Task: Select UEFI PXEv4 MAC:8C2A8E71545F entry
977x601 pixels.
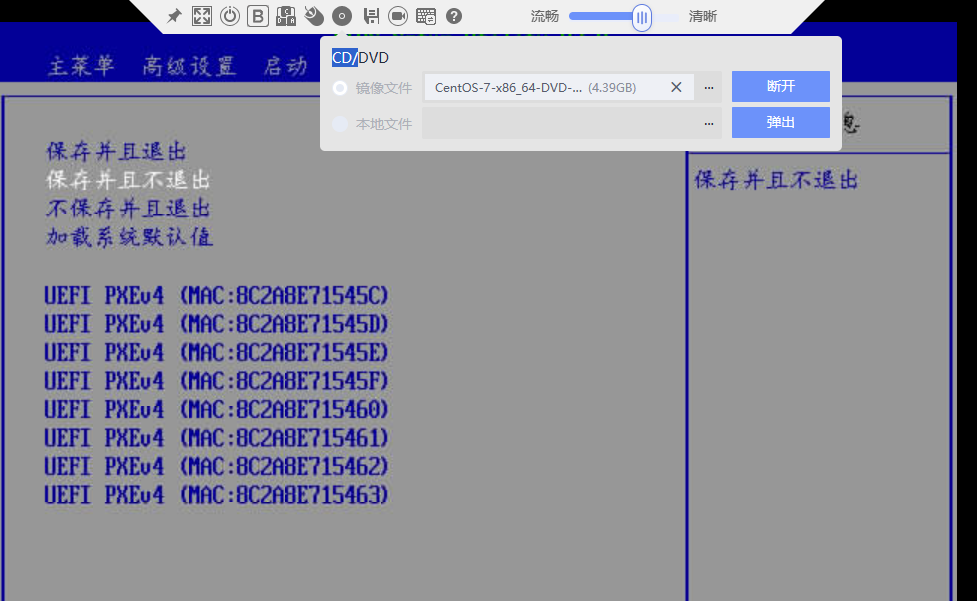Action: pyautogui.click(x=216, y=381)
